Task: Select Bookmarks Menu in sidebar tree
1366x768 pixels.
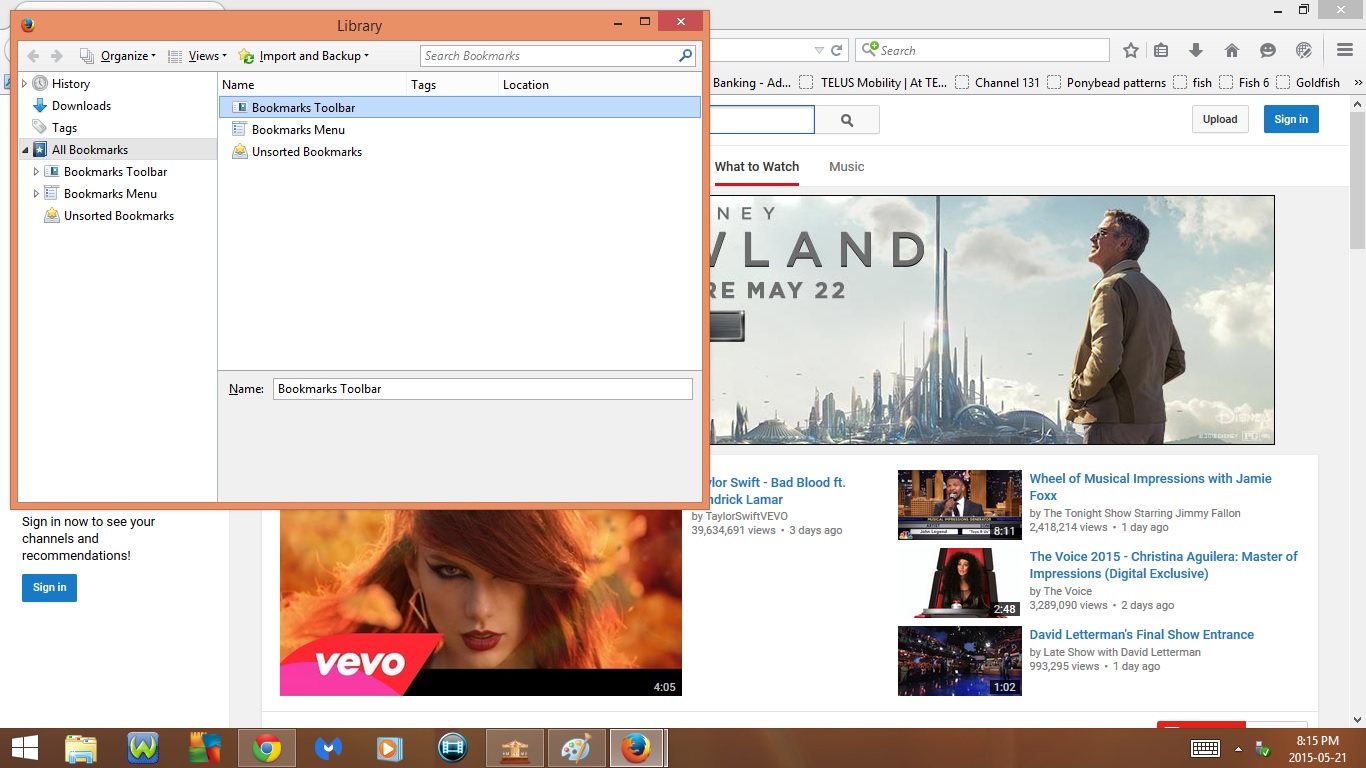Action: pos(110,194)
